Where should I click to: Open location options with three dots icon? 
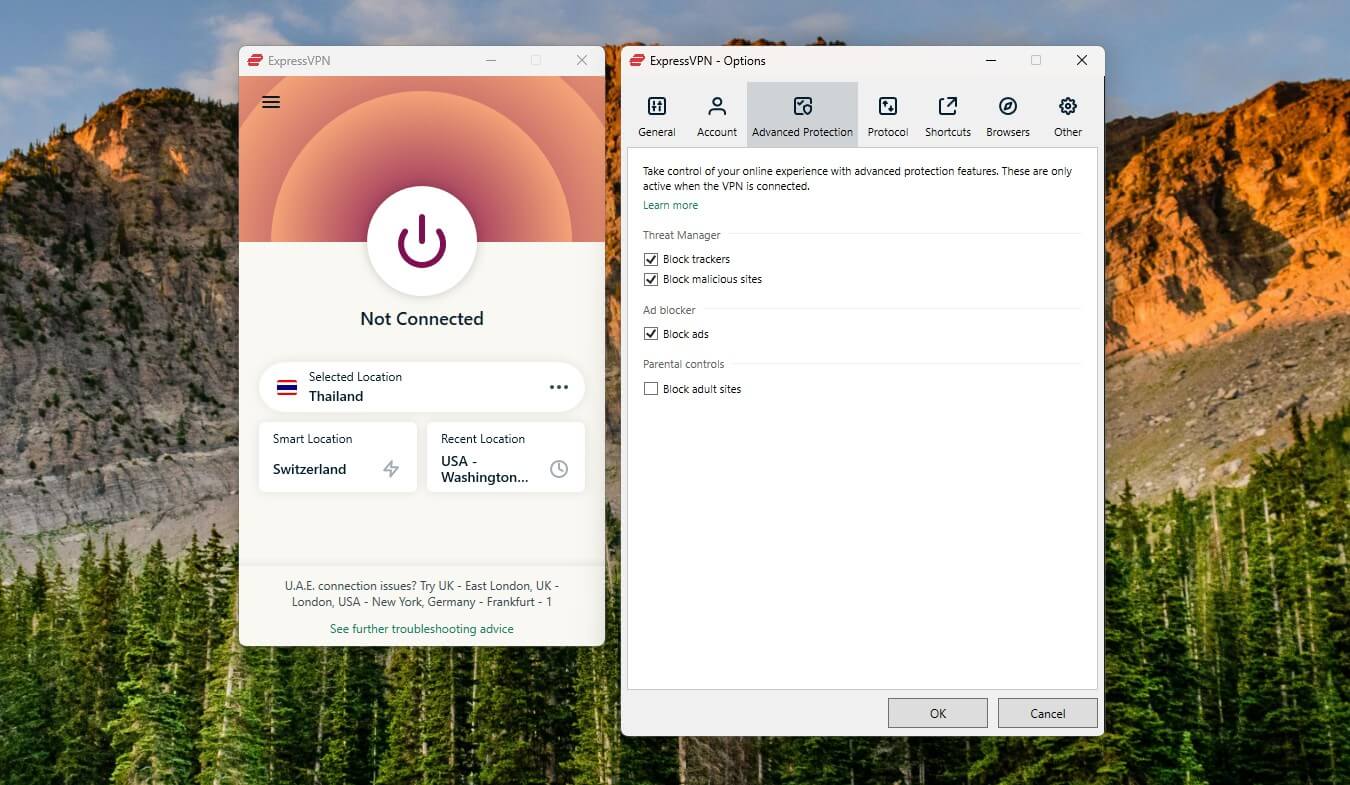[x=559, y=387]
